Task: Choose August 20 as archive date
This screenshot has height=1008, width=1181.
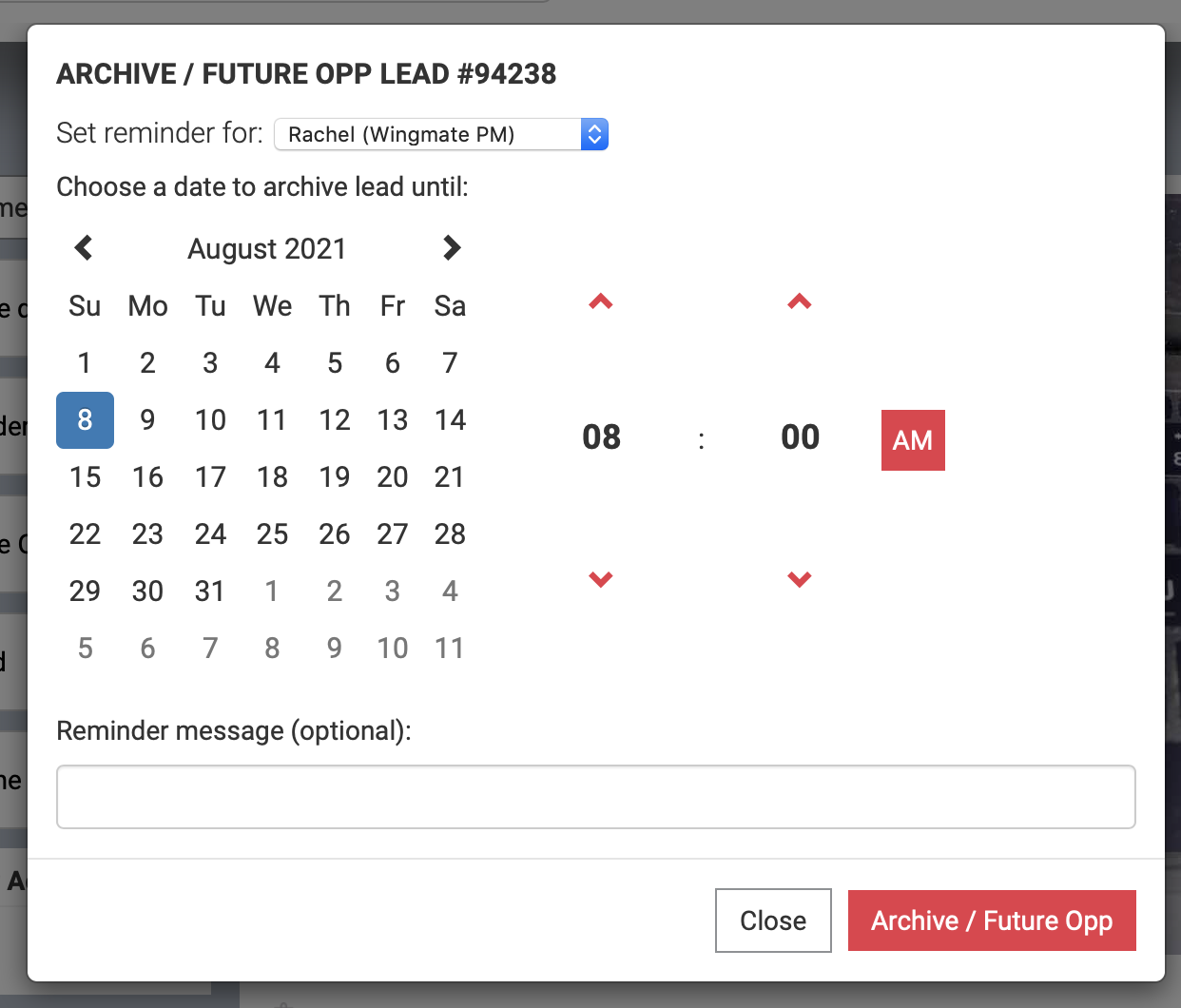Action: [393, 477]
